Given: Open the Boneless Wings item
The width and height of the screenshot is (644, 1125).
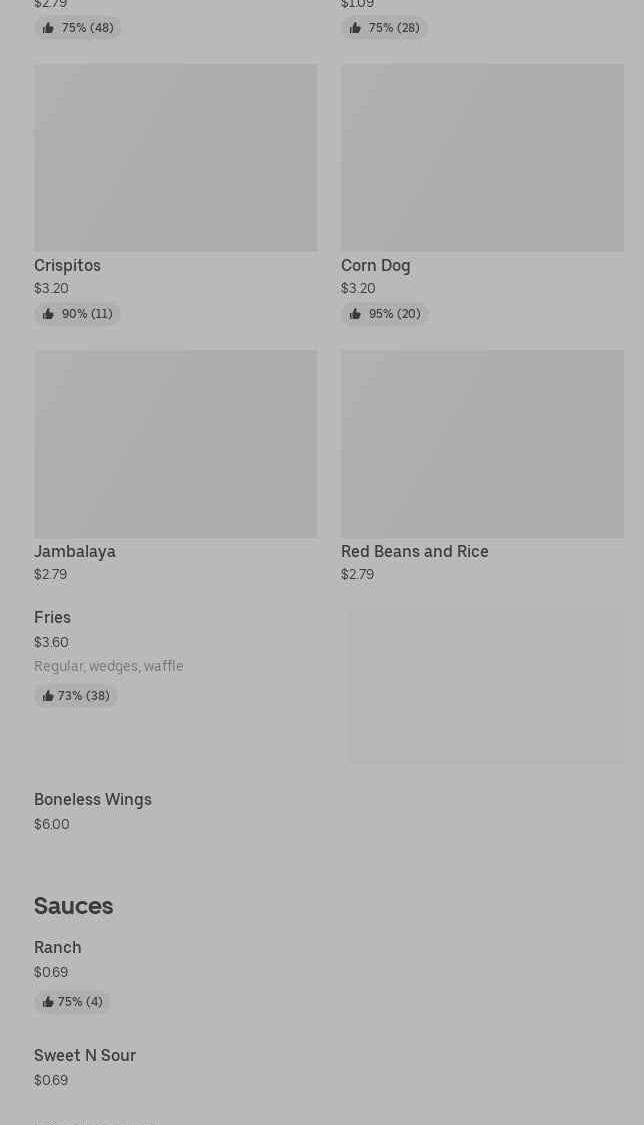Looking at the screenshot, I should point(93,800).
